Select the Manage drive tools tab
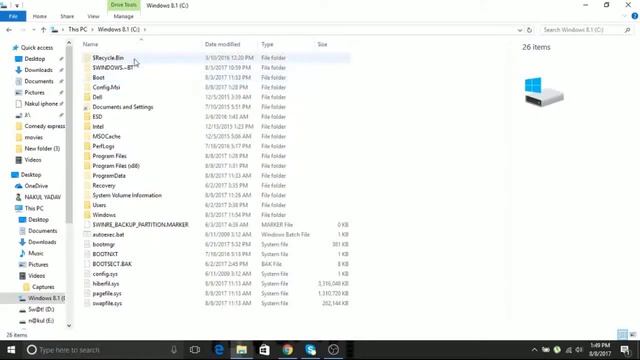The width and height of the screenshot is (640, 360). pyautogui.click(x=123, y=16)
